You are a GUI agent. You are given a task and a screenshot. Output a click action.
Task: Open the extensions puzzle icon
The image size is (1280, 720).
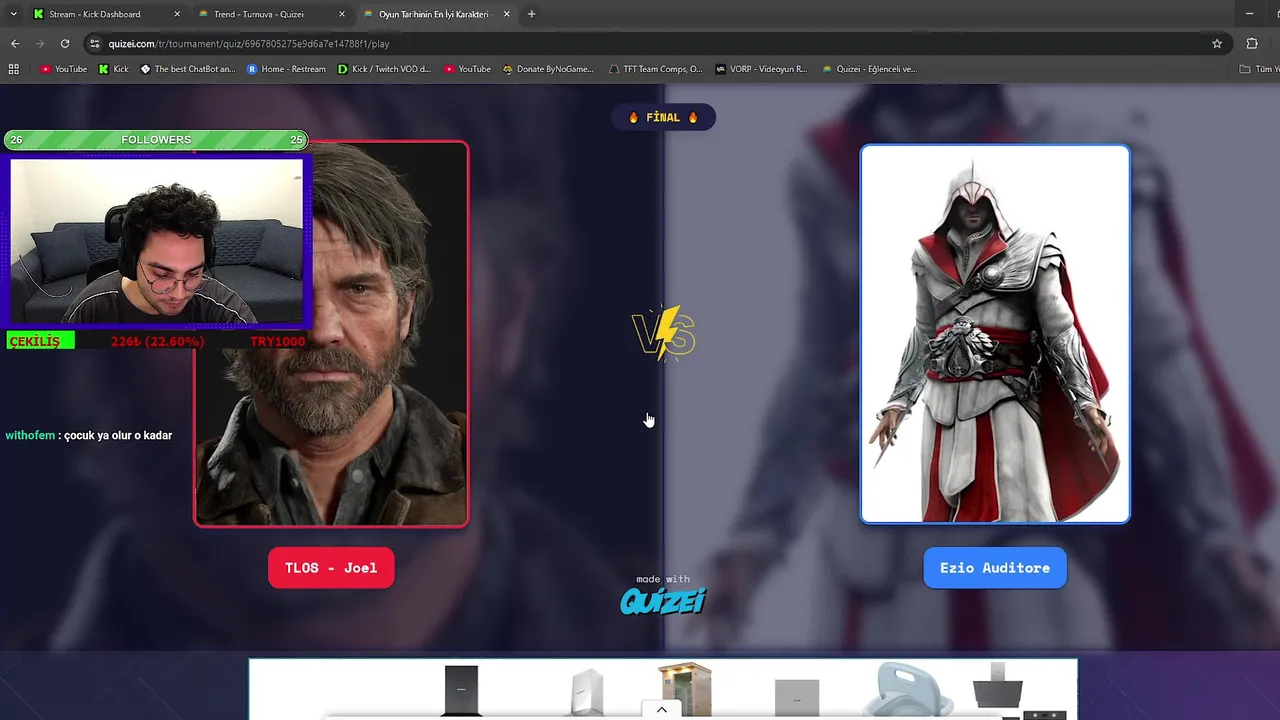tap(1252, 44)
